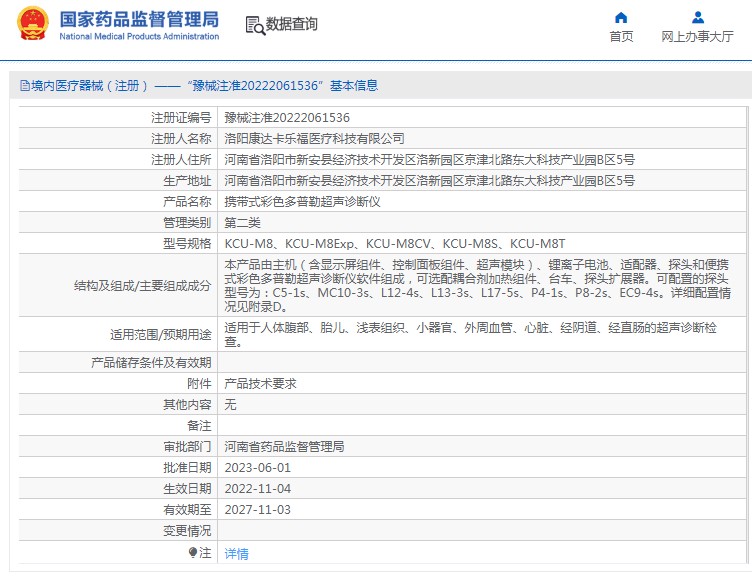This screenshot has width=752, height=581.
Task: Click the 管理类别 label
Action: tap(187, 223)
